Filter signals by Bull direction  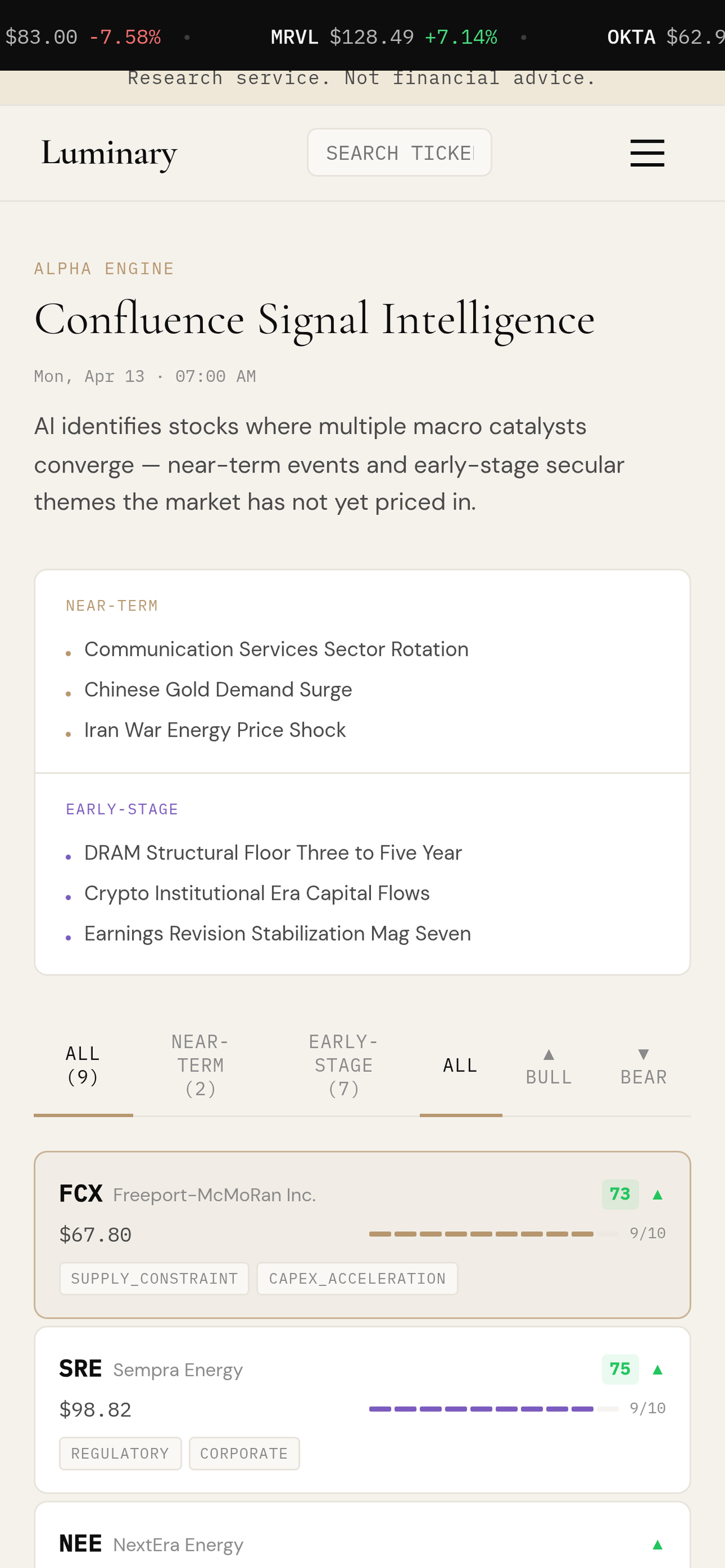pos(548,1066)
